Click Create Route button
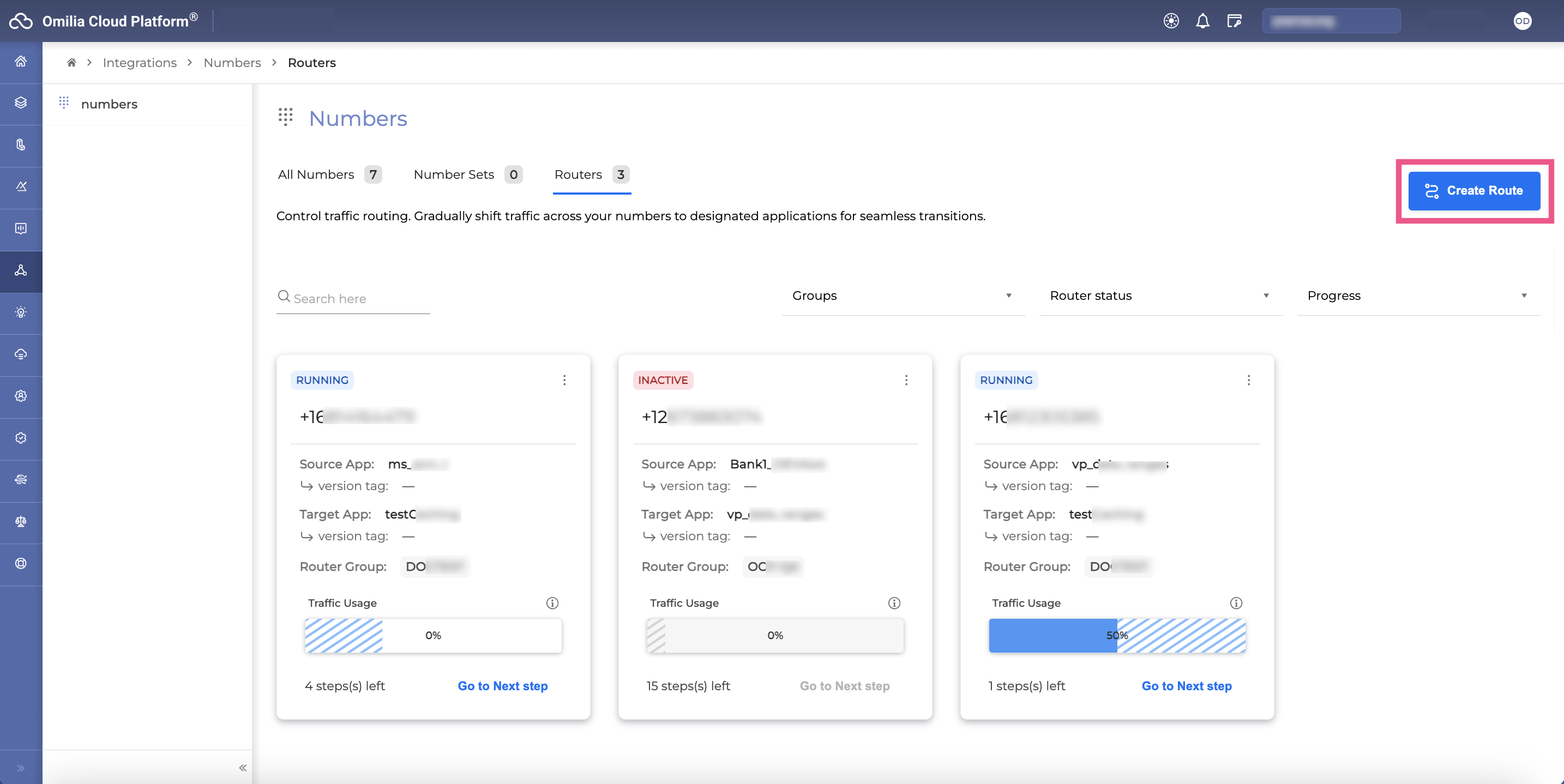Image resolution: width=1564 pixels, height=784 pixels. 1475,190
